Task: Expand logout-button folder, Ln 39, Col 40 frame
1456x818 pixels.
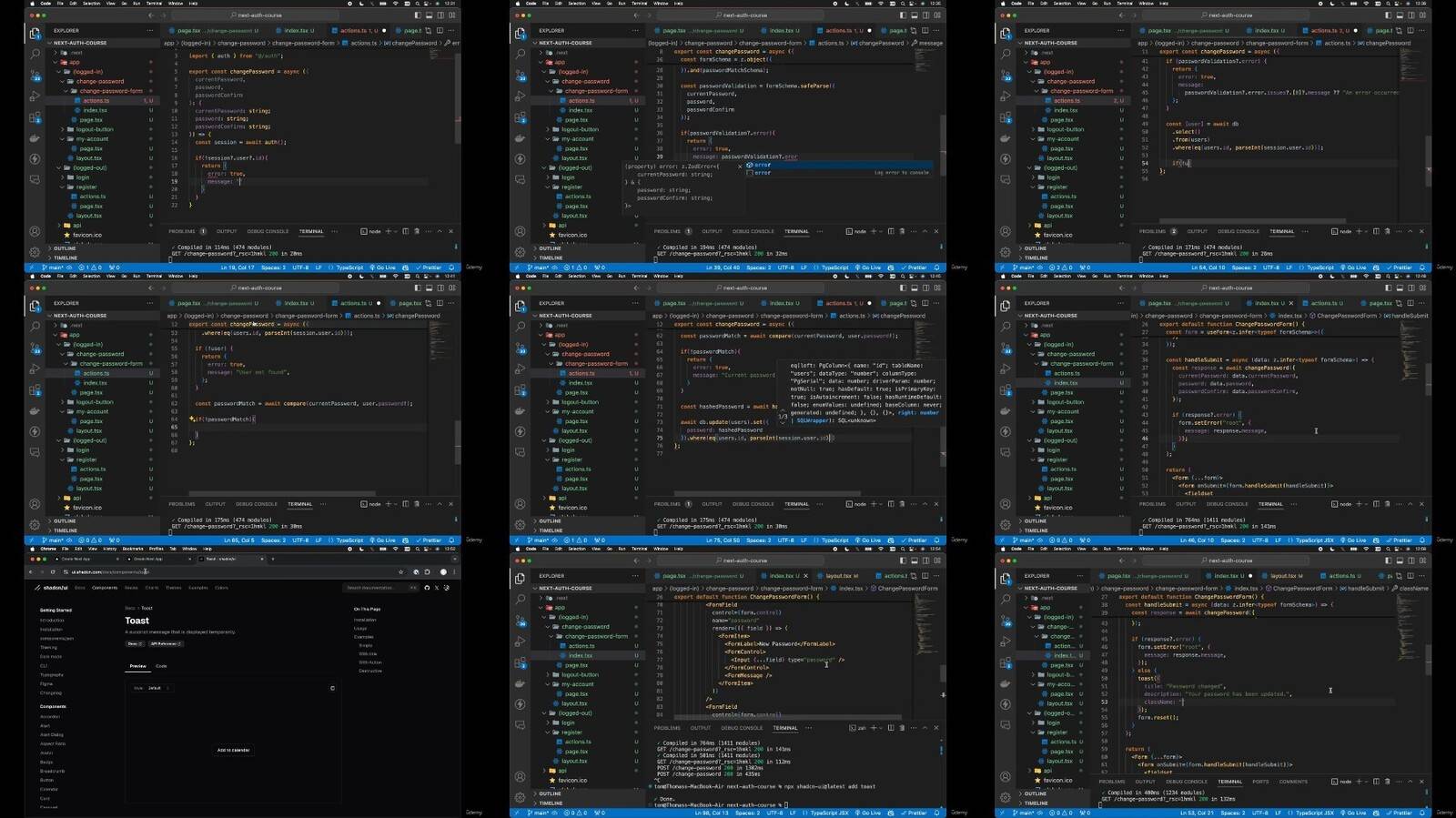Action: tap(579, 129)
